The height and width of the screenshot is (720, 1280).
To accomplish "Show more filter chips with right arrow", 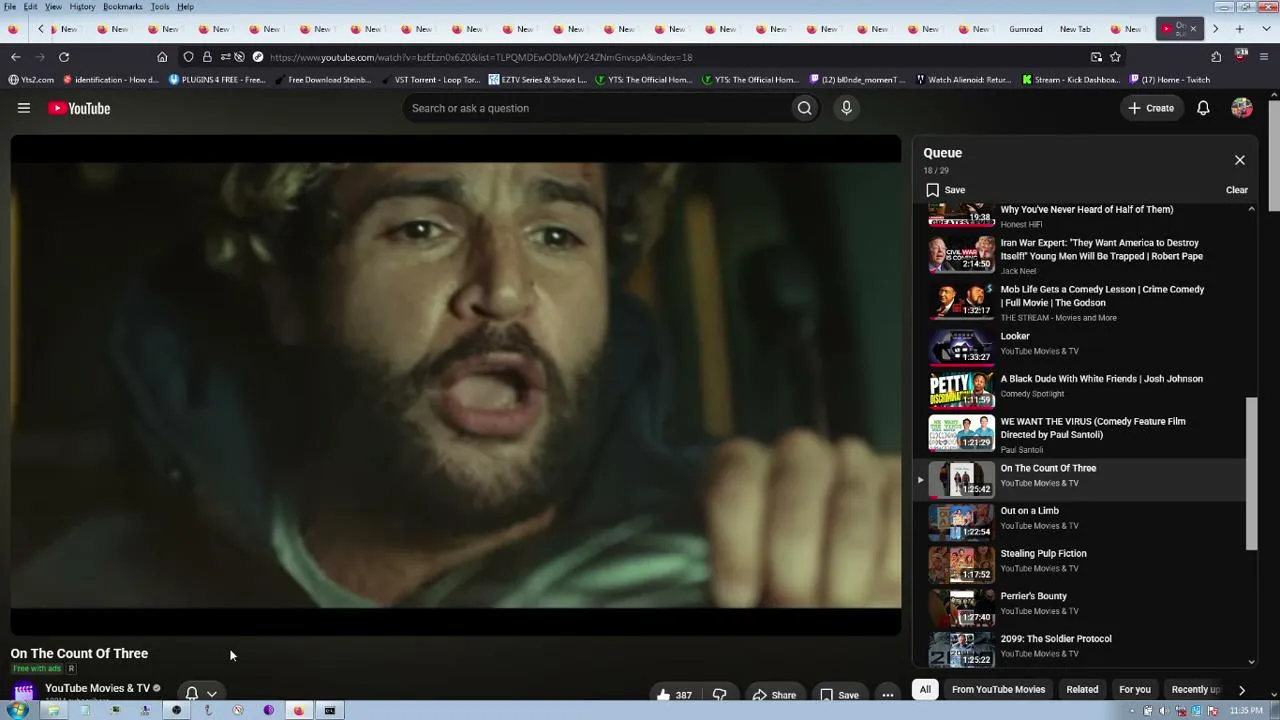I will coord(1242,689).
